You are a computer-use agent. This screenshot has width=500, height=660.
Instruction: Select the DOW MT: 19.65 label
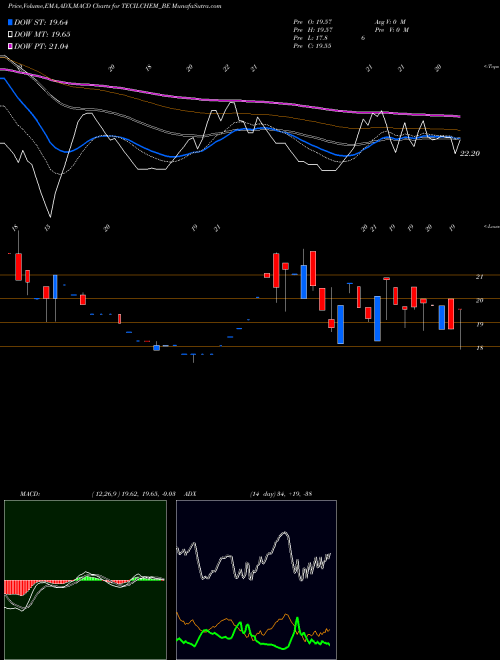click(42, 34)
